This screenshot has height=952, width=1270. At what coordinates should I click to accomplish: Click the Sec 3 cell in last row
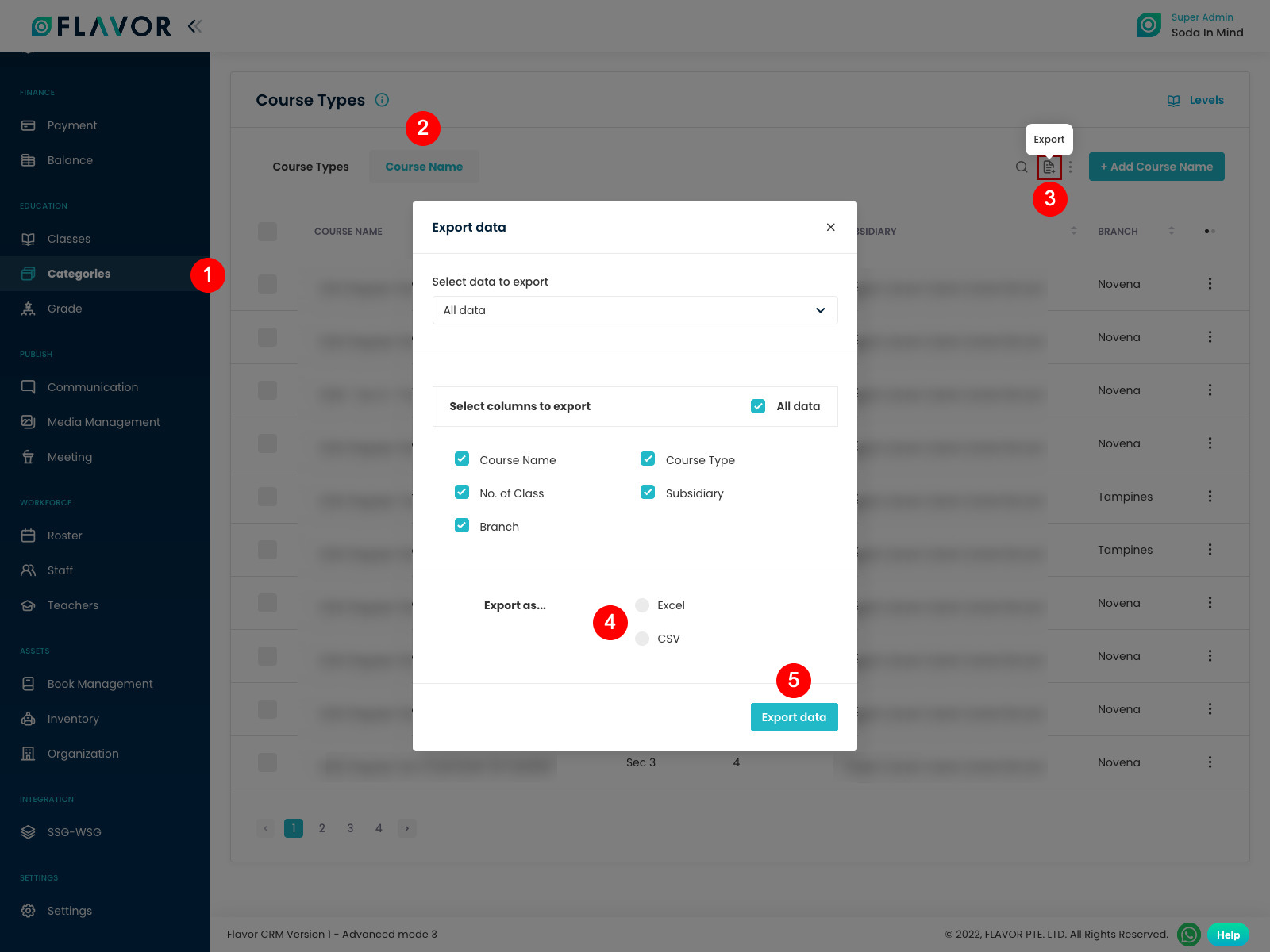[x=641, y=762]
